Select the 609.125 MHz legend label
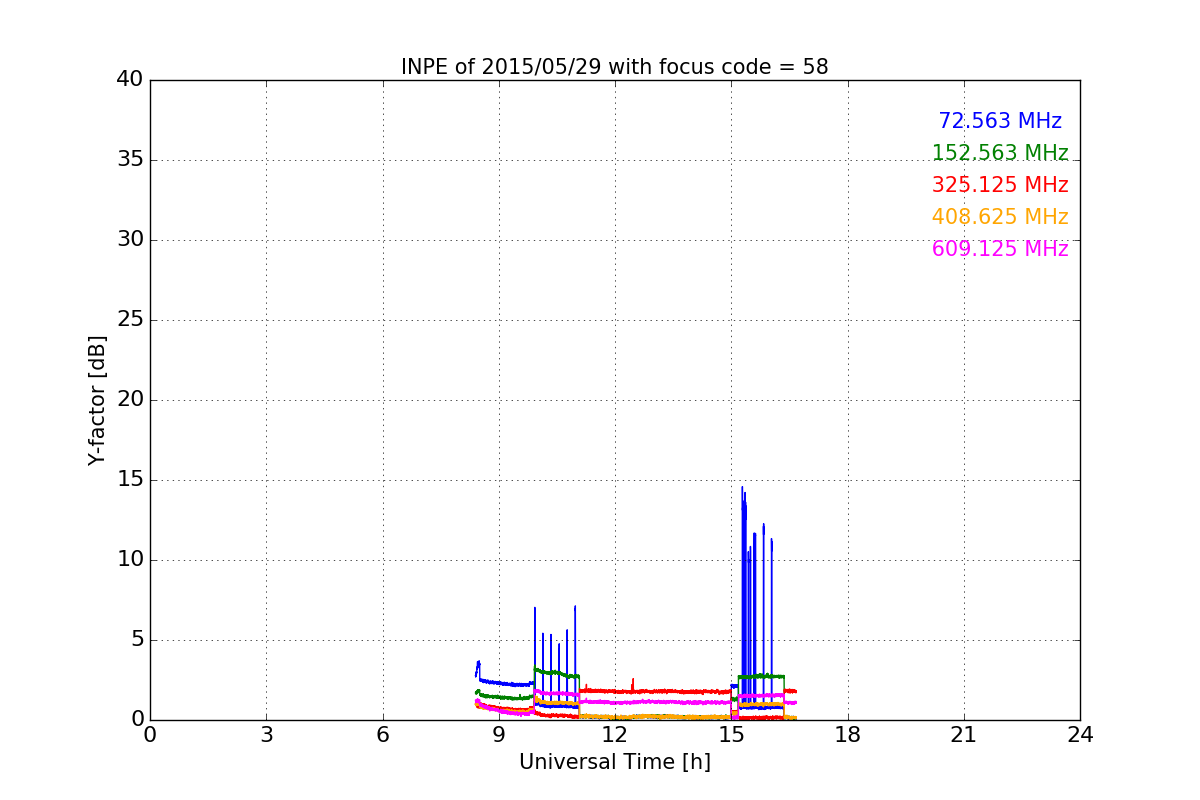 pos(1000,249)
